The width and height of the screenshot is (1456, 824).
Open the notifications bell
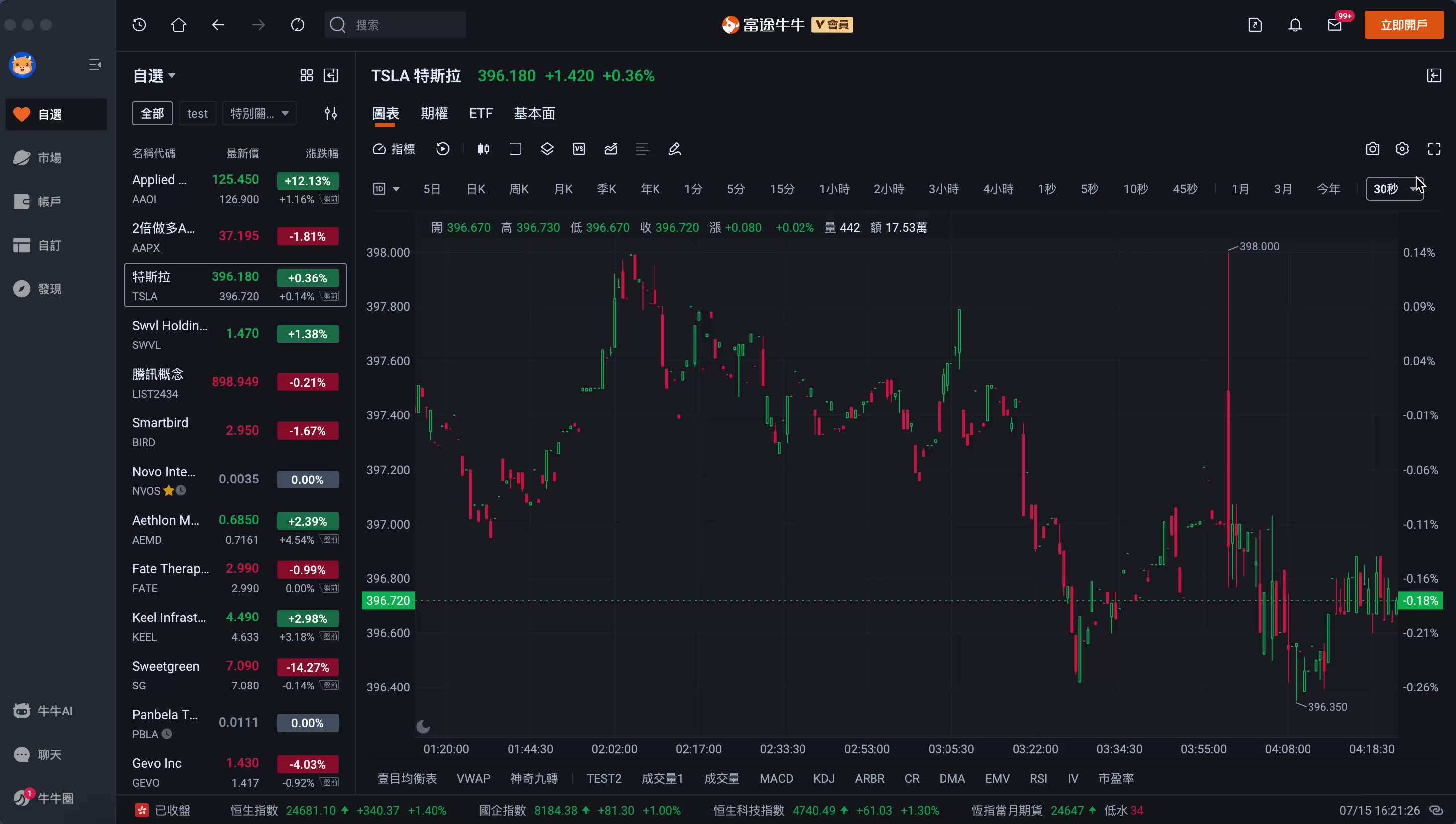coord(1295,25)
